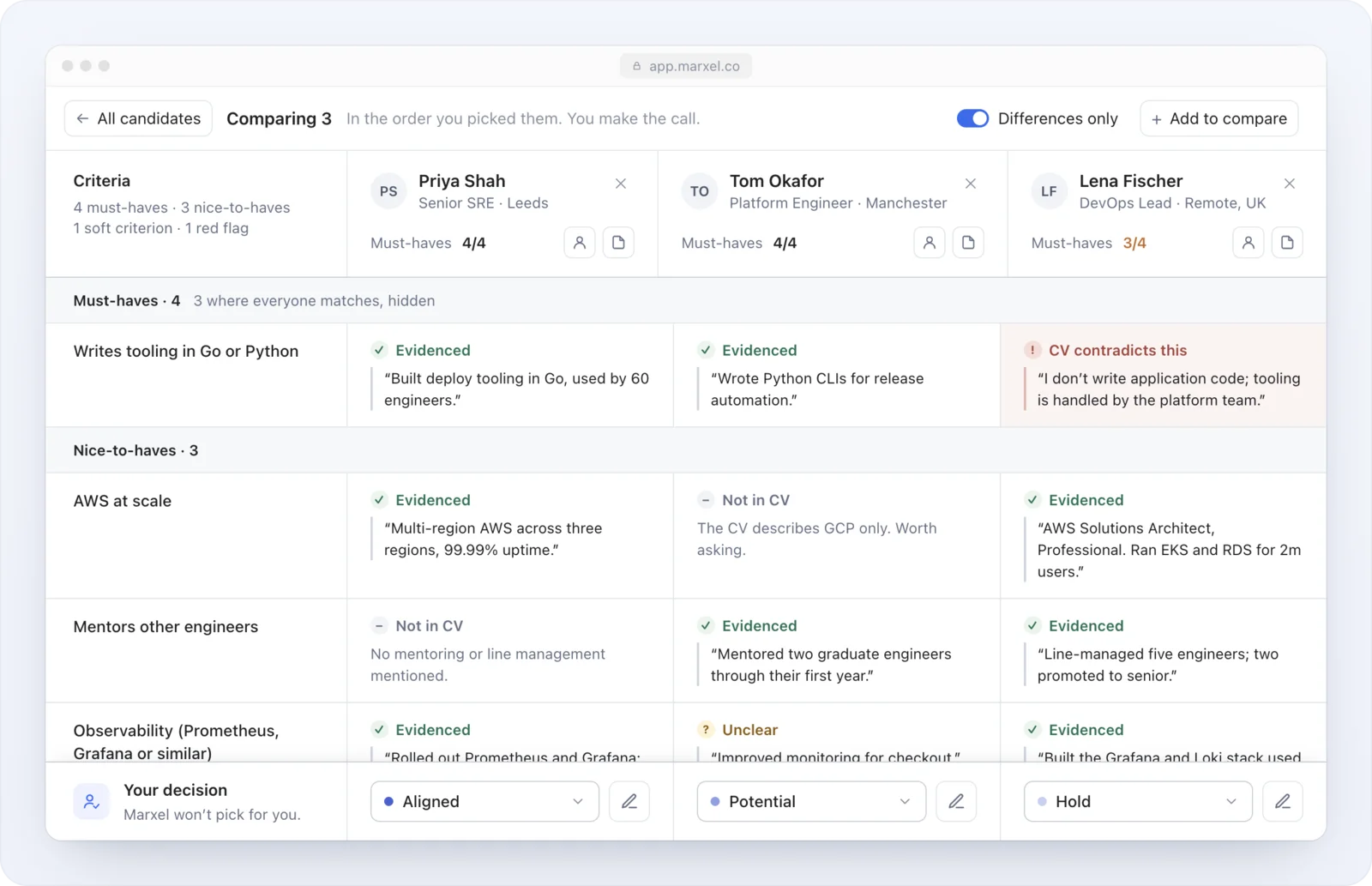
Task: Select the AWS at scale criterion
Action: [x=123, y=501]
